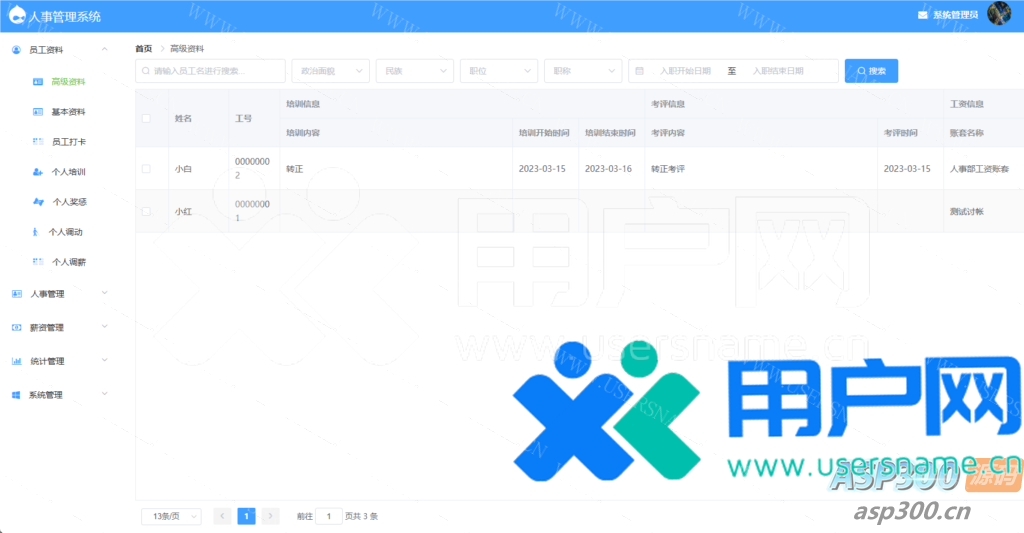
Task: Open the 13条/页 page size dropdown
Action: (170, 516)
